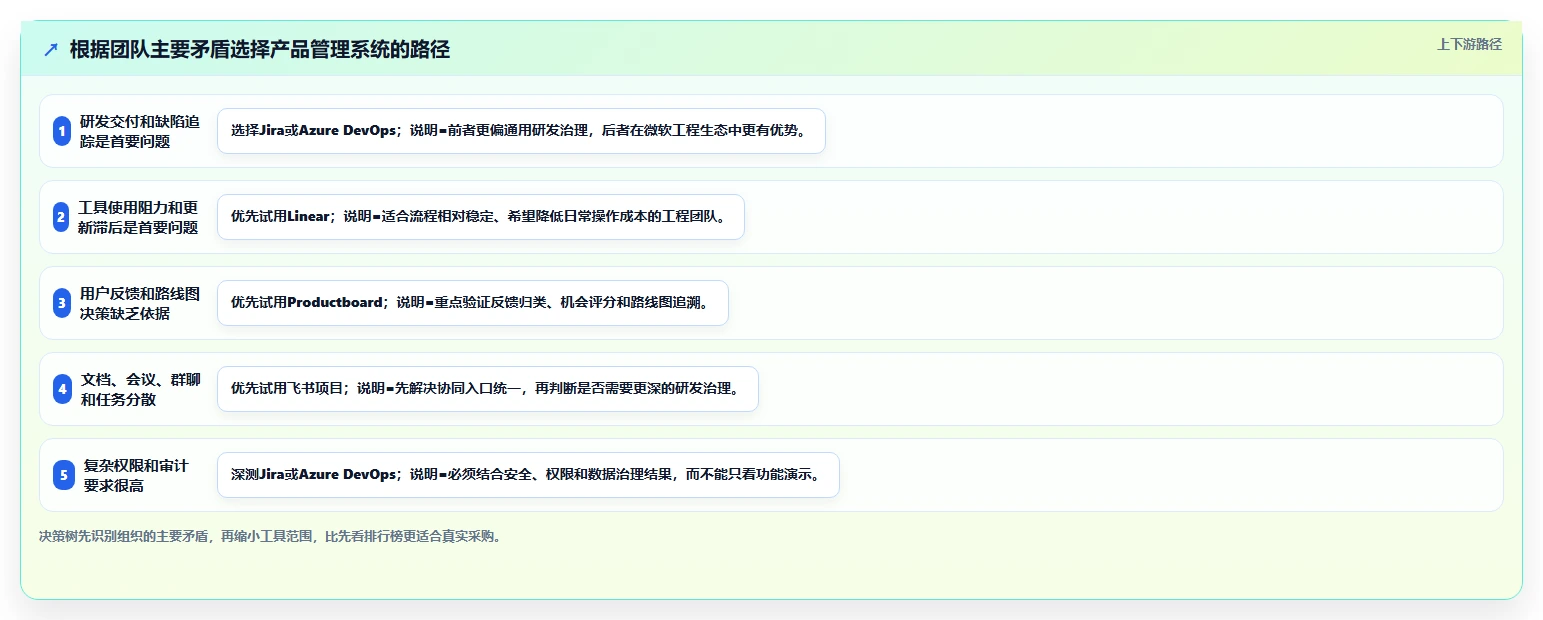The width and height of the screenshot is (1543, 620).
Task: Select the 工具使用阻力和更新滞后是首要问题 condition
Action: [x=138, y=217]
